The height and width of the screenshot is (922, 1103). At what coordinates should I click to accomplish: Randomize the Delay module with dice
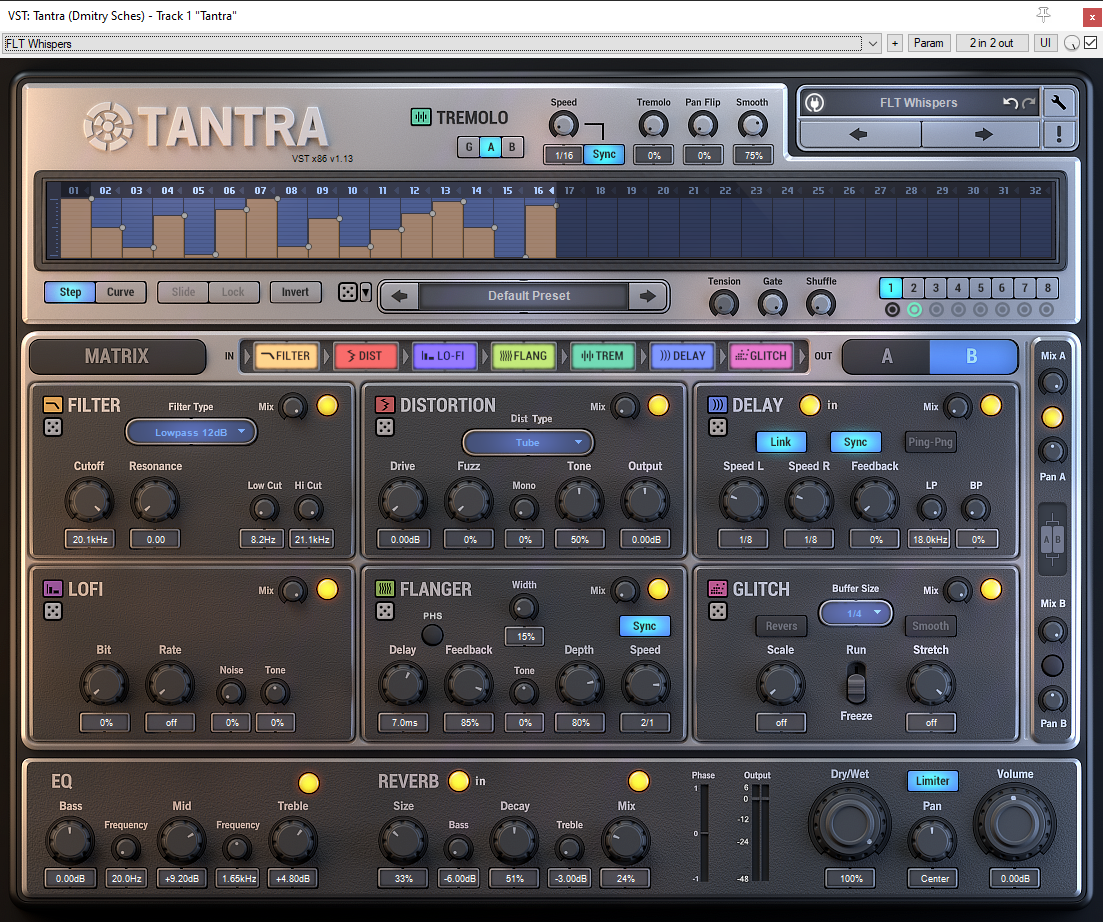point(718,427)
